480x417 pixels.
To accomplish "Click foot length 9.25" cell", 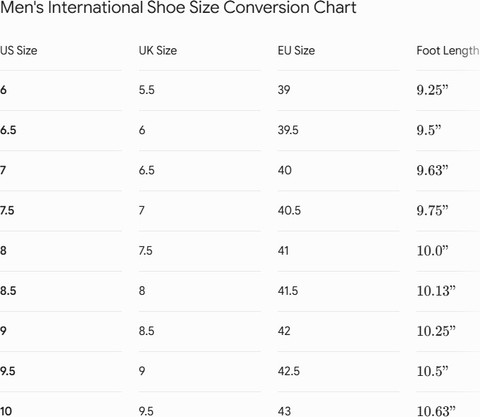I will (433, 90).
